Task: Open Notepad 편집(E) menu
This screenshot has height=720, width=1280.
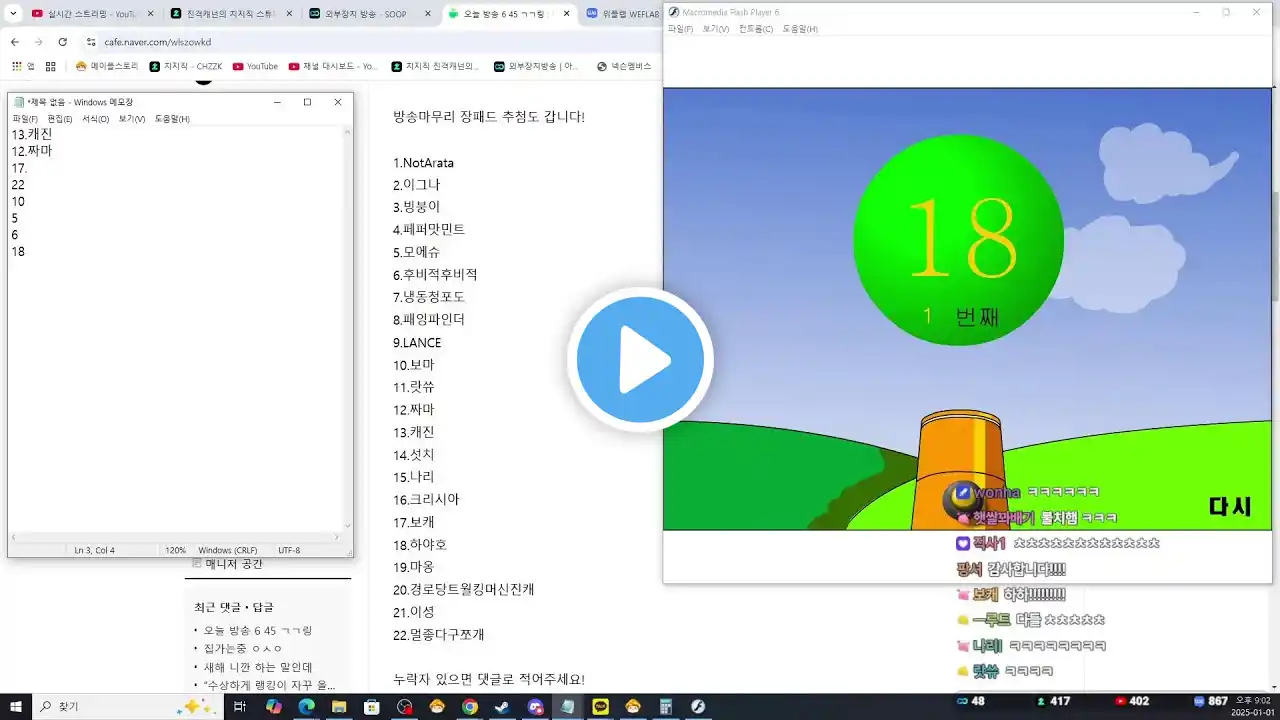Action: [x=60, y=118]
